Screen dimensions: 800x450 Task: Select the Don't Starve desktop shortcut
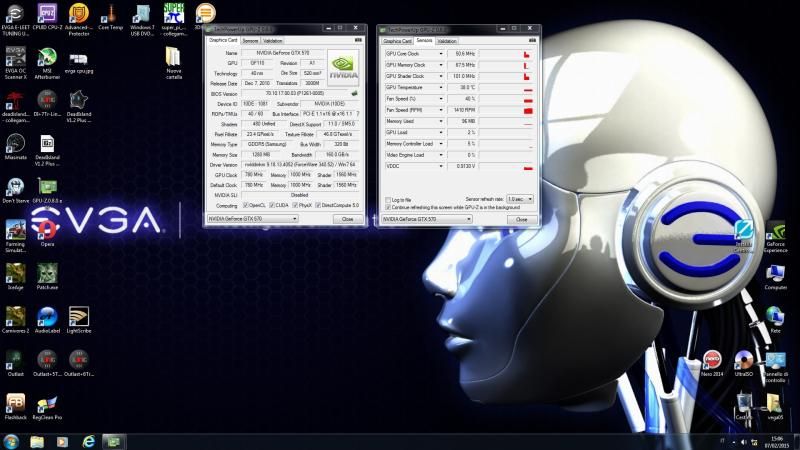point(15,190)
